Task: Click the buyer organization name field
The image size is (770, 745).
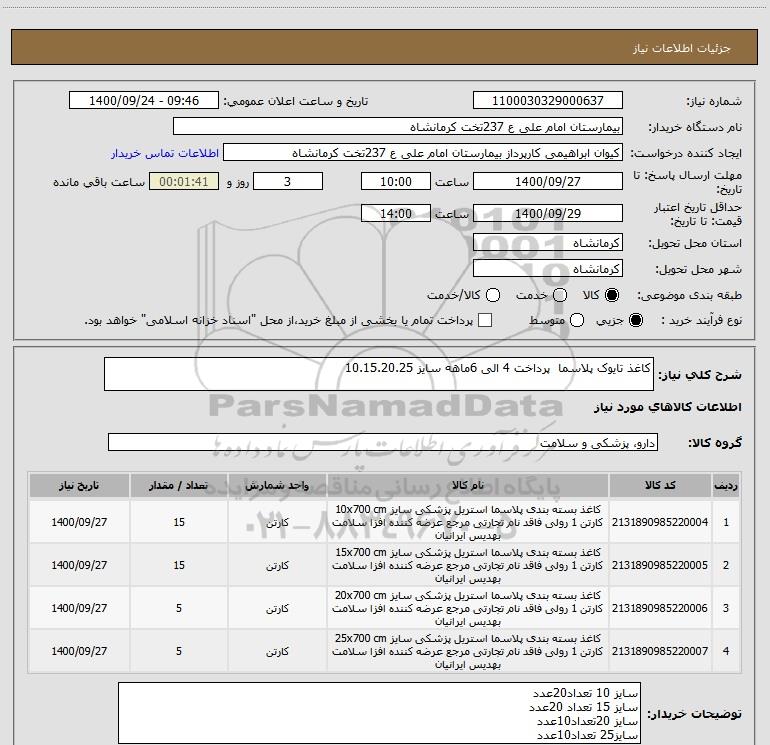Action: pyautogui.click(x=398, y=127)
